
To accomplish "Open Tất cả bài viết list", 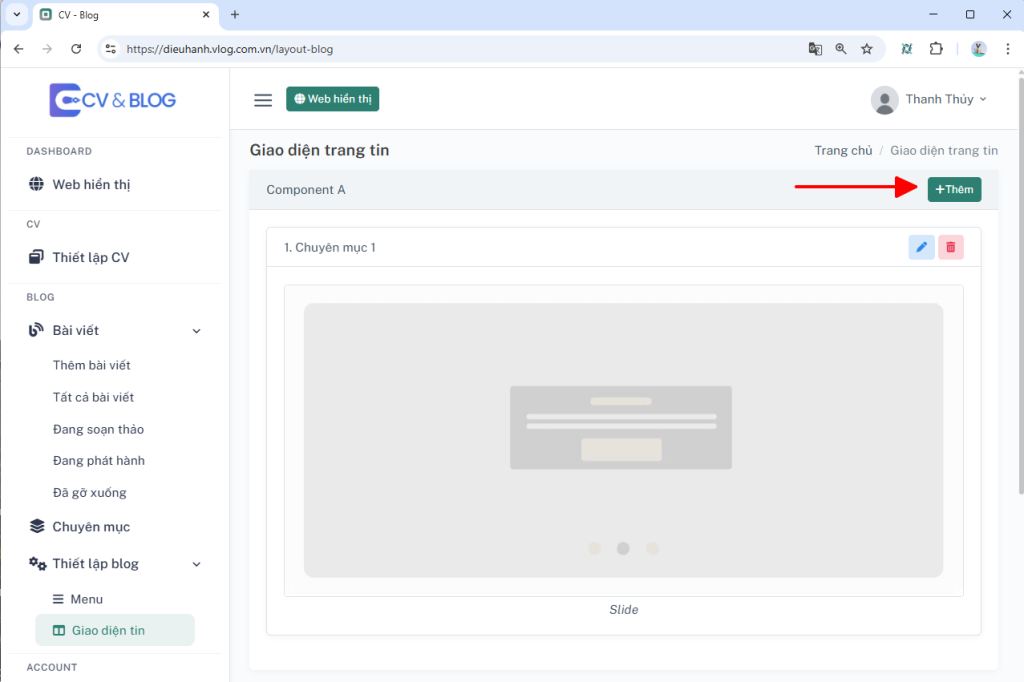I will coord(93,397).
